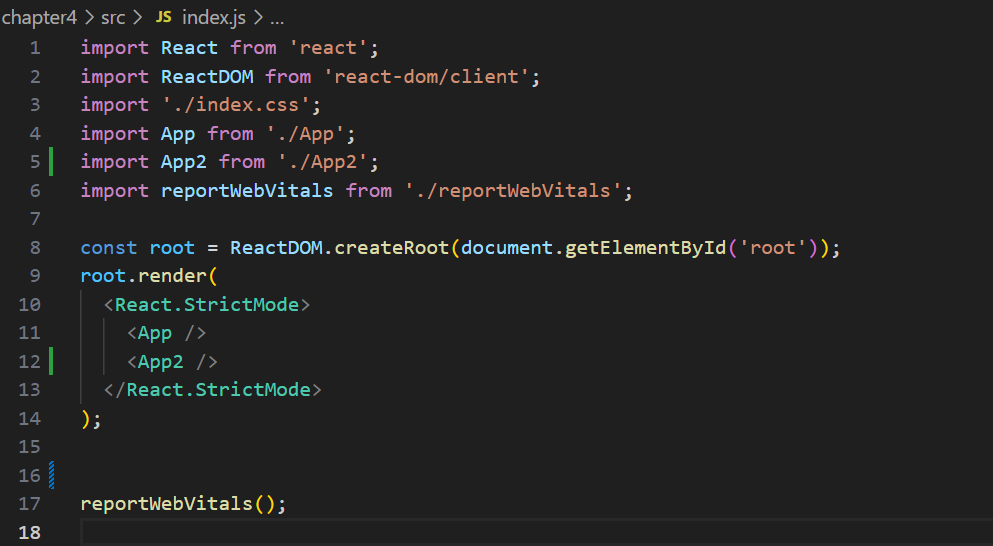Select the src breadcrumb folder
Screen dimensions: 993x546
(113, 18)
